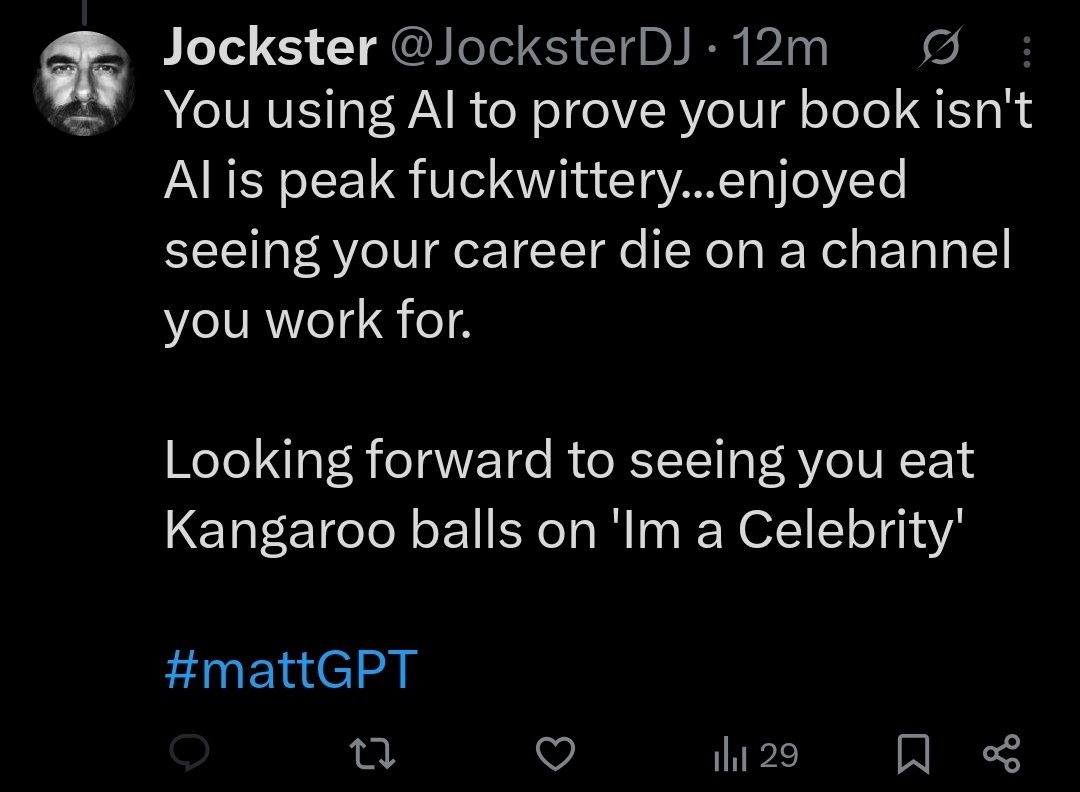Click the text "you work for."
This screenshot has width=1080, height=792.
317,321
